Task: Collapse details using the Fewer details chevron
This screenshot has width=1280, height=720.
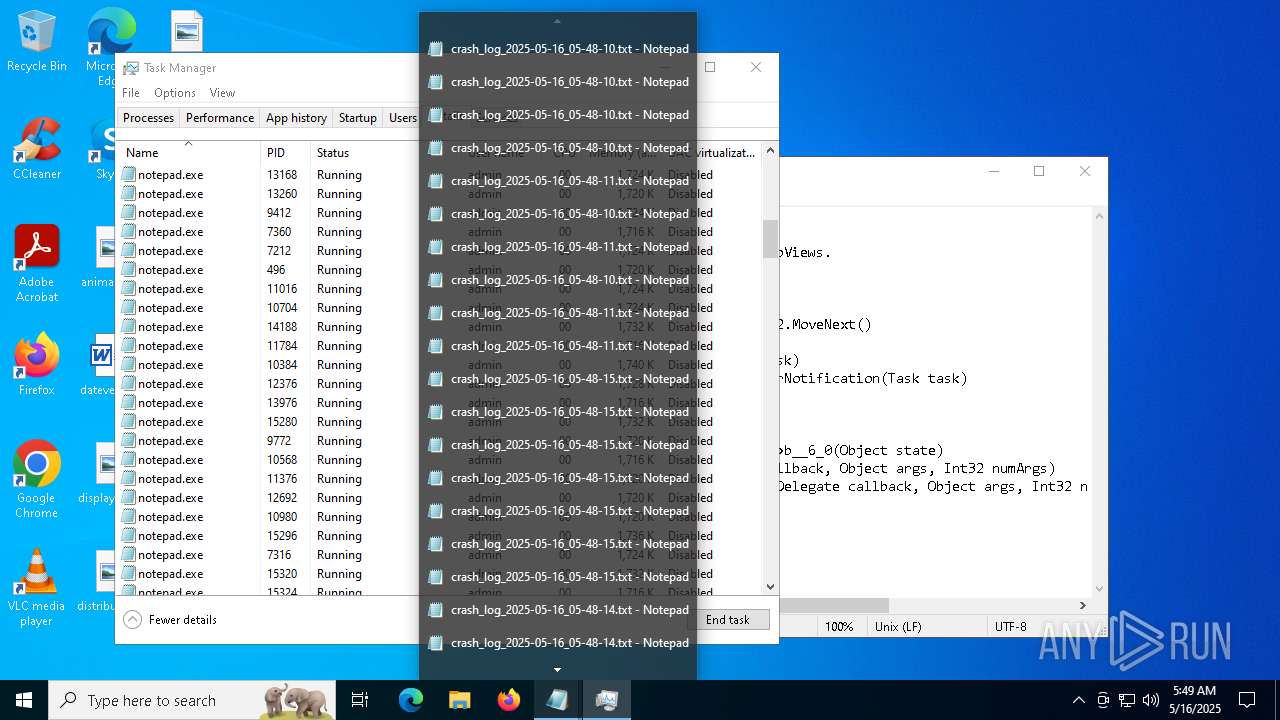Action: click(x=133, y=620)
